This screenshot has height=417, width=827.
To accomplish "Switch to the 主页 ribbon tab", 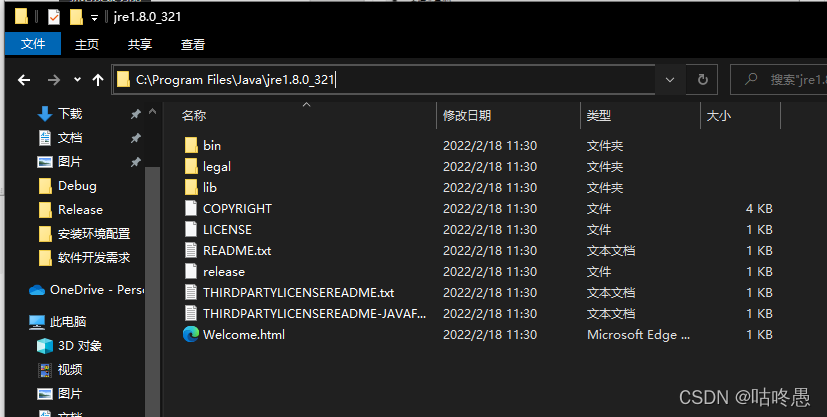I will (86, 44).
